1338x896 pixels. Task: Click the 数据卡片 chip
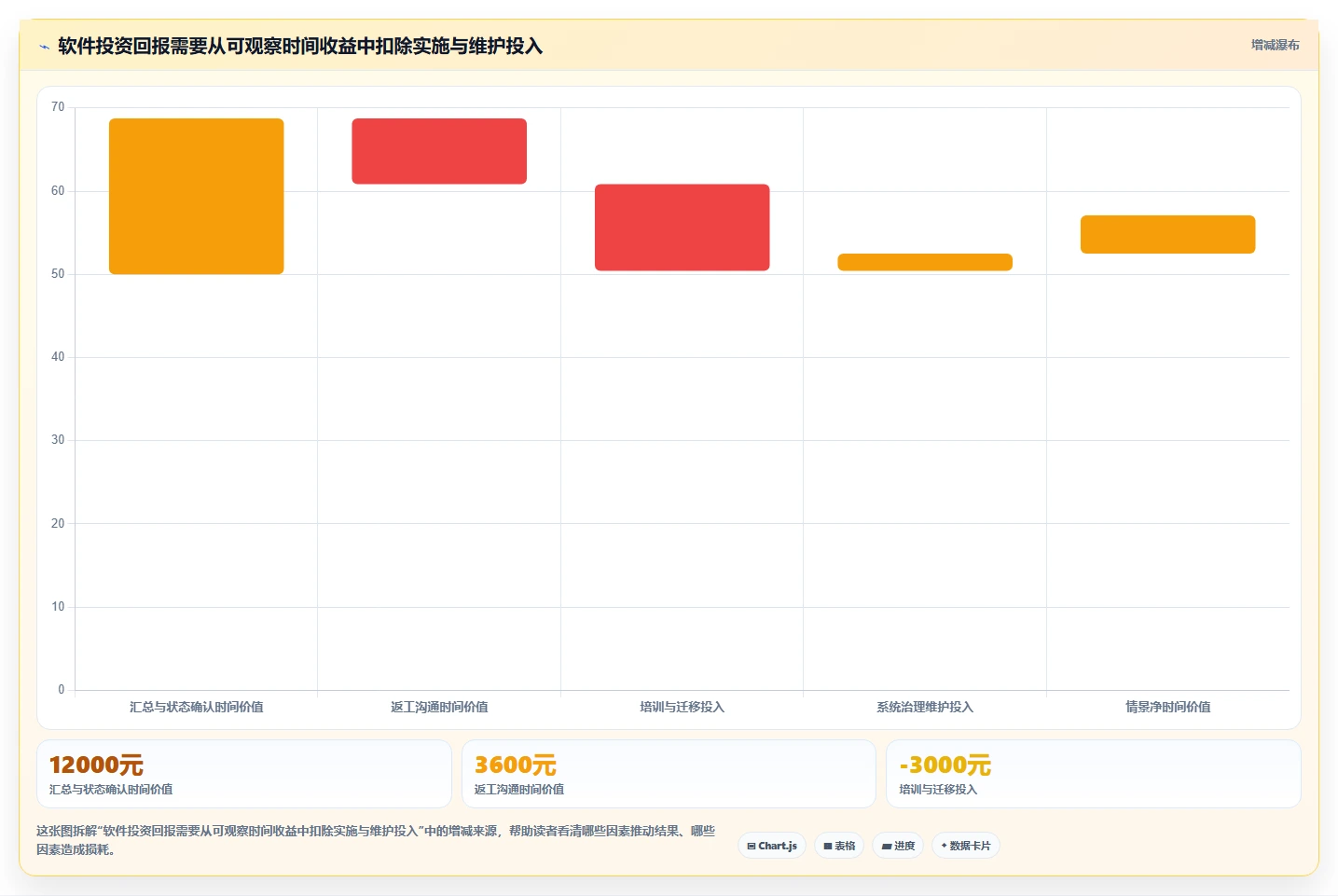(x=966, y=846)
